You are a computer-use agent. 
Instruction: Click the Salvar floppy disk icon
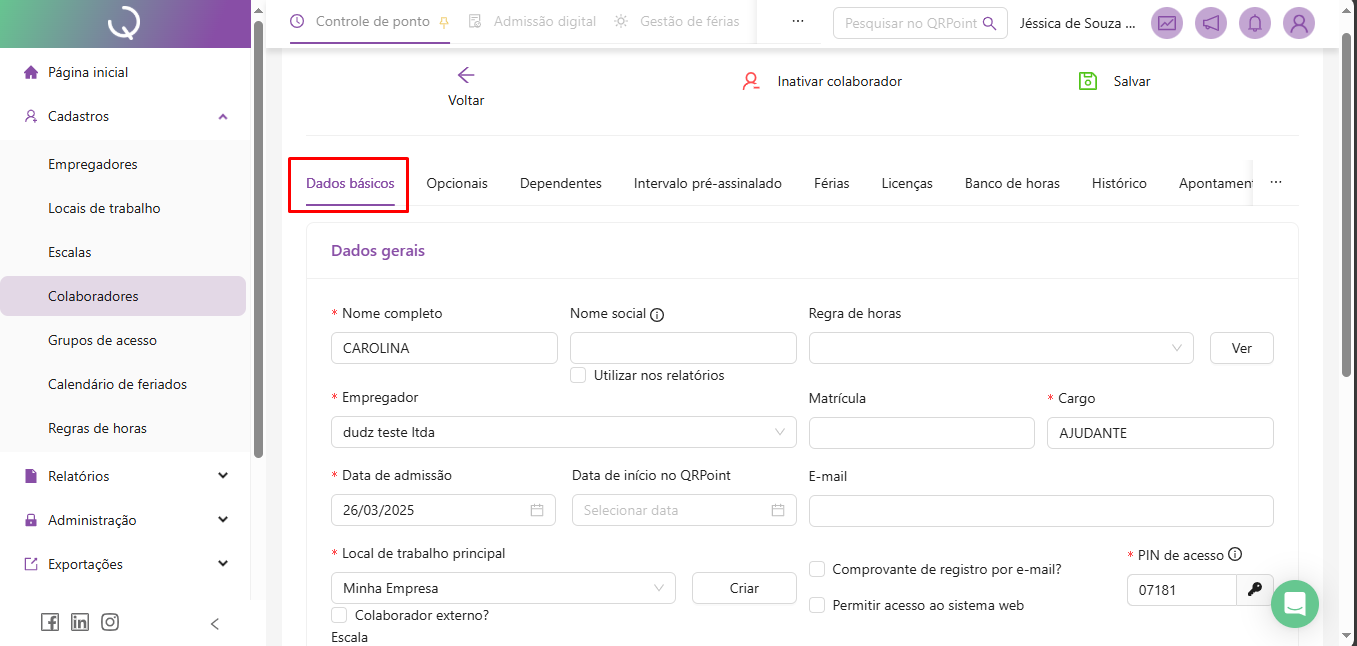1088,81
